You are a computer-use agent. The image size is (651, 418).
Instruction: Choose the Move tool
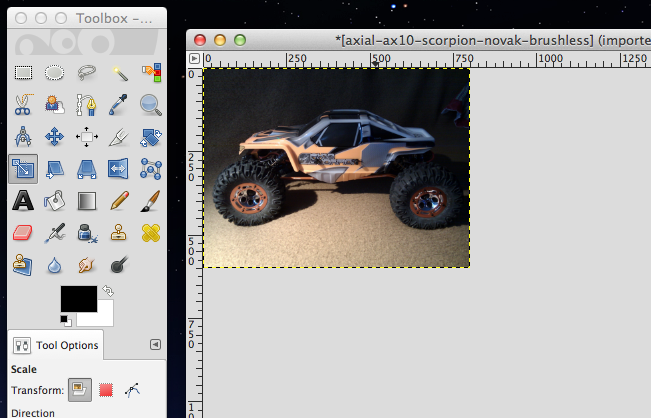pos(55,136)
